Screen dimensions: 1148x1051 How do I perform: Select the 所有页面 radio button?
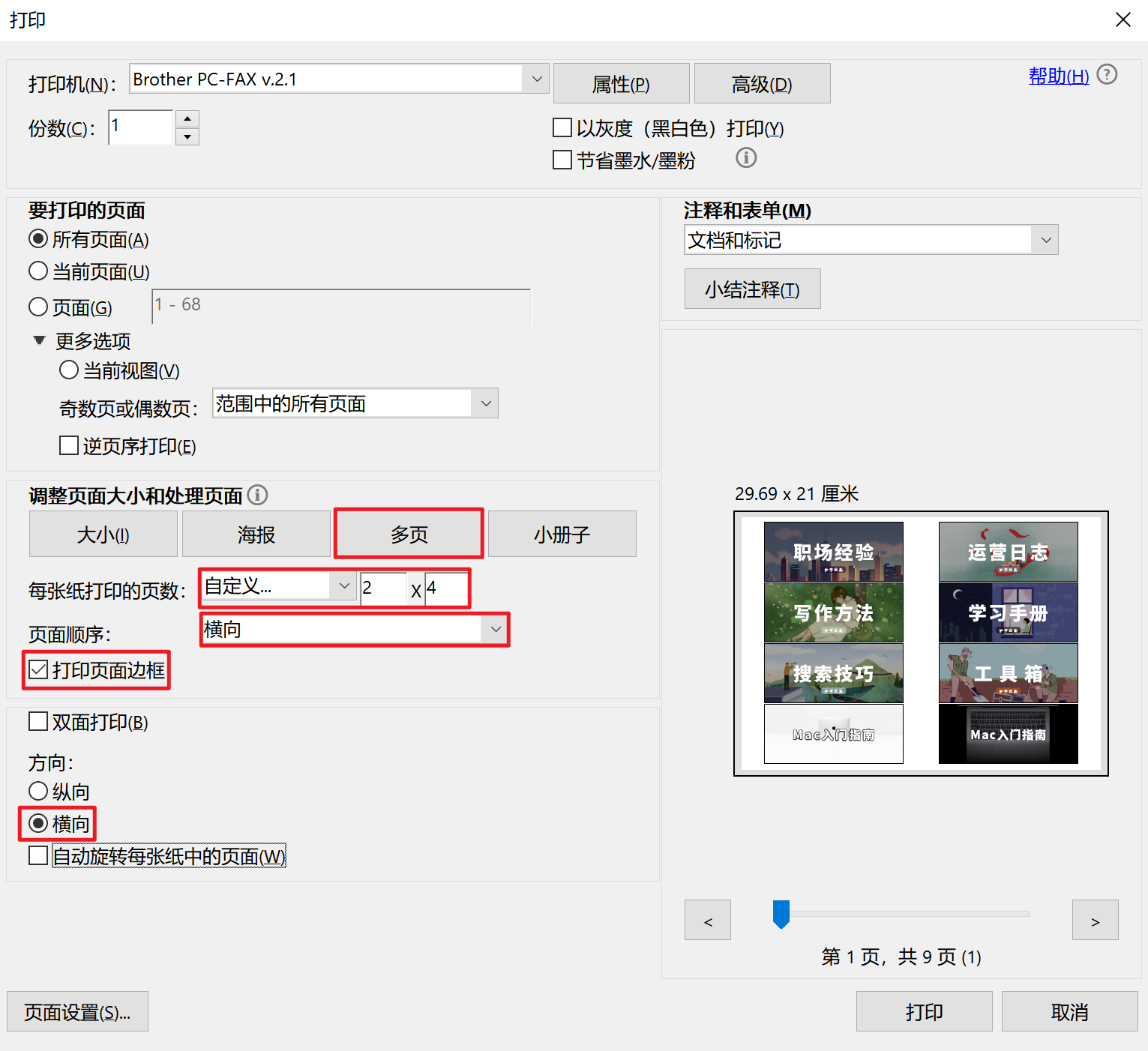[38, 239]
